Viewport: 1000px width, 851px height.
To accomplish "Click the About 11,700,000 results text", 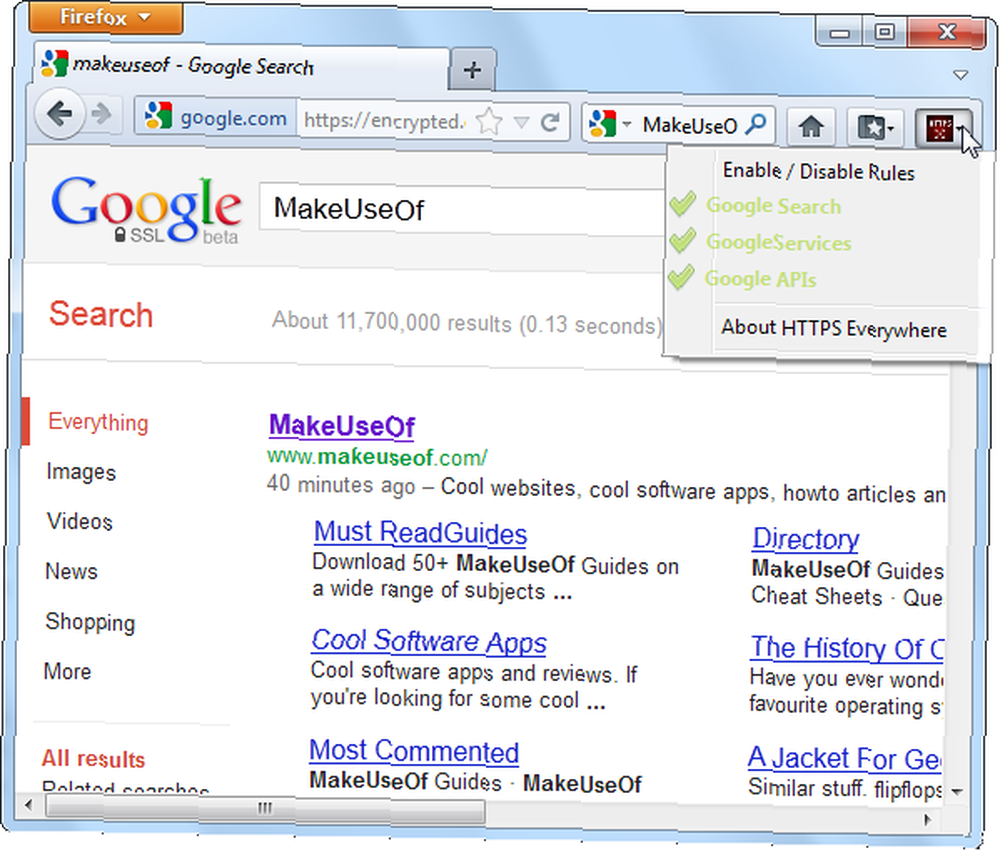I will (468, 323).
